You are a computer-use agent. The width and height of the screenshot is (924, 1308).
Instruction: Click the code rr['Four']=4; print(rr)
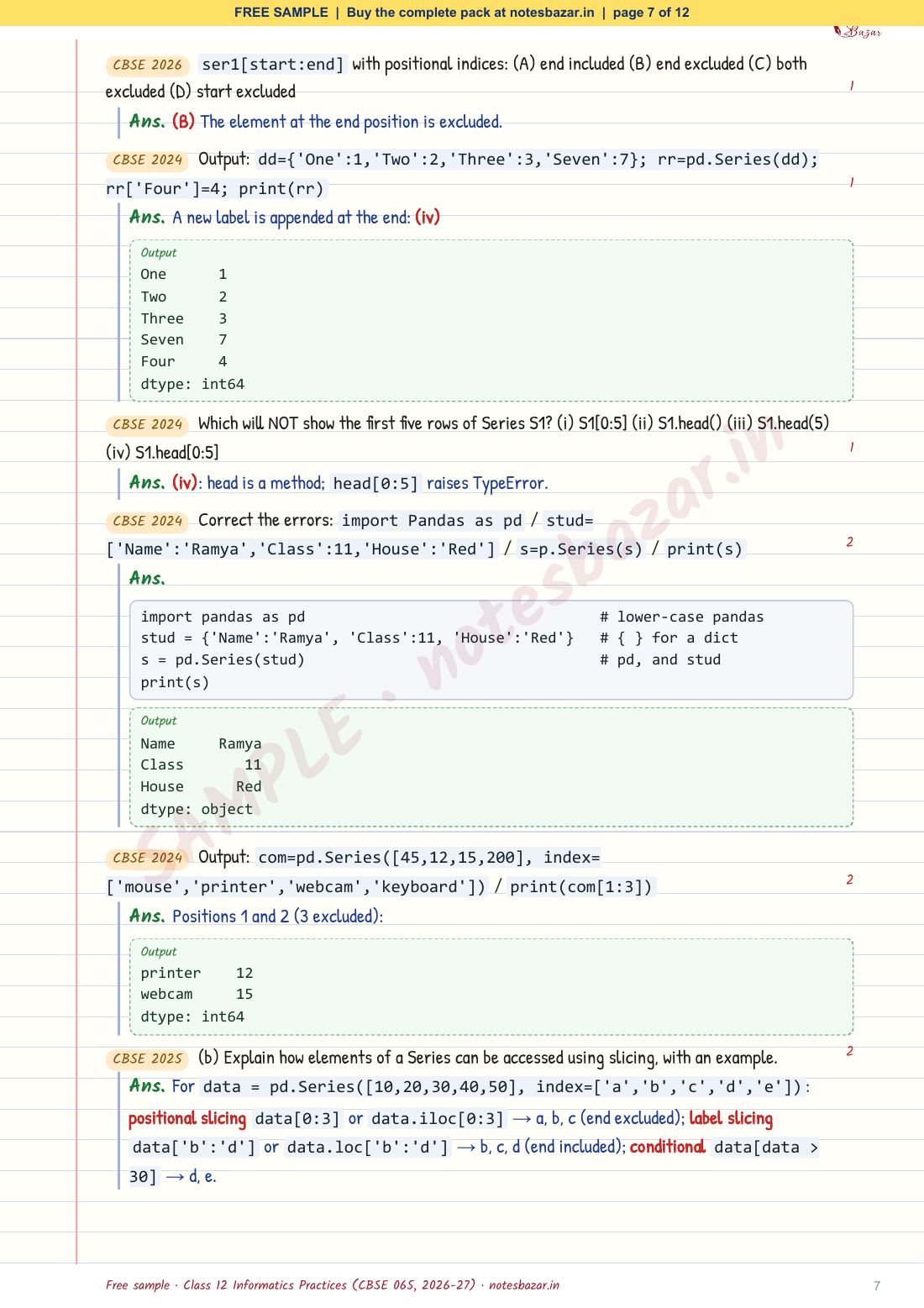pos(215,189)
